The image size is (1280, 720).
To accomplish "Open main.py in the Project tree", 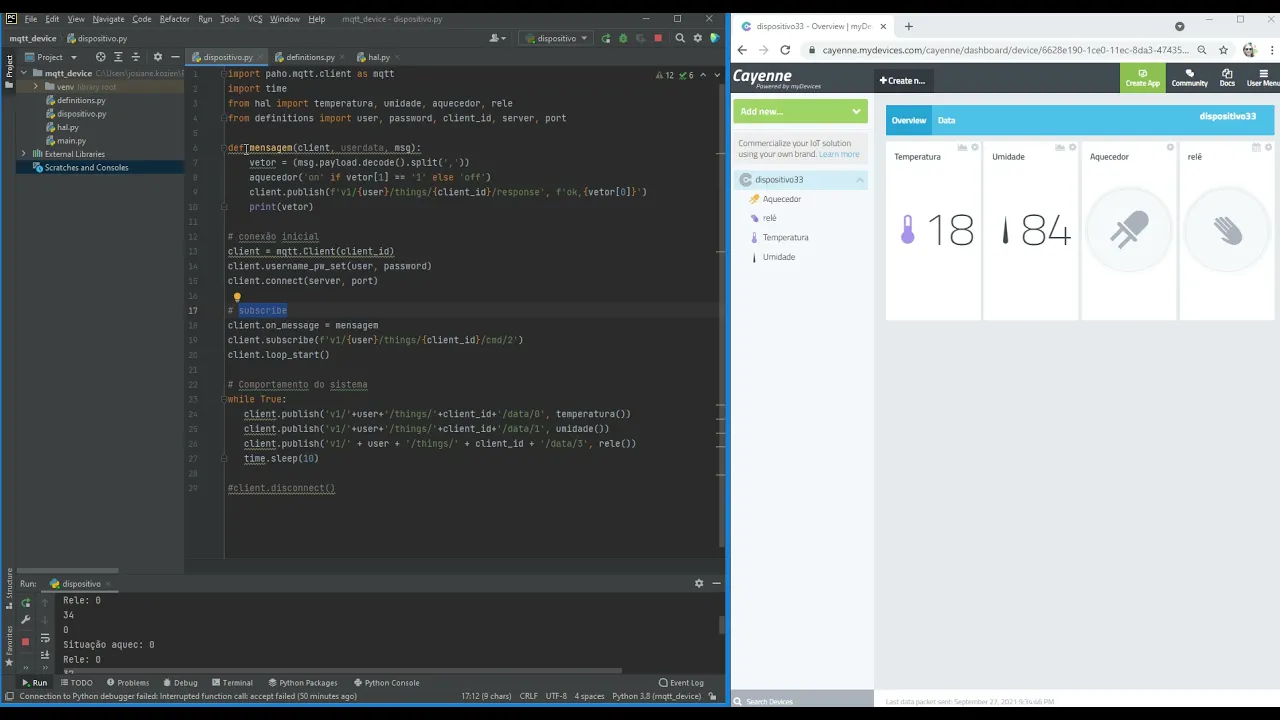I will (71, 141).
